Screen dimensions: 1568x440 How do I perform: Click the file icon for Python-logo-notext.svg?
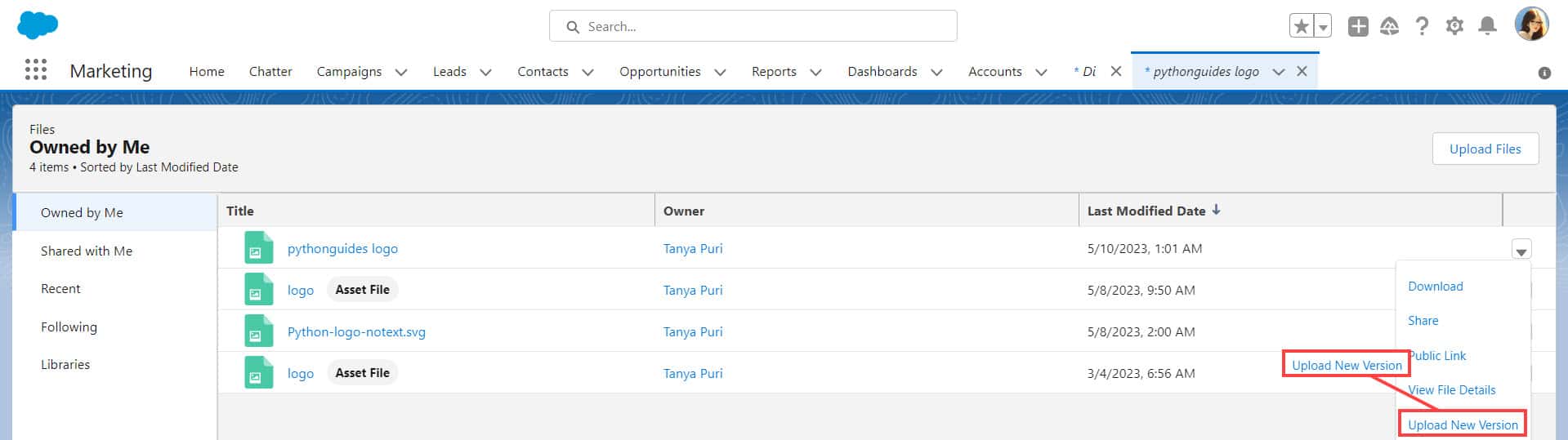pyautogui.click(x=259, y=331)
